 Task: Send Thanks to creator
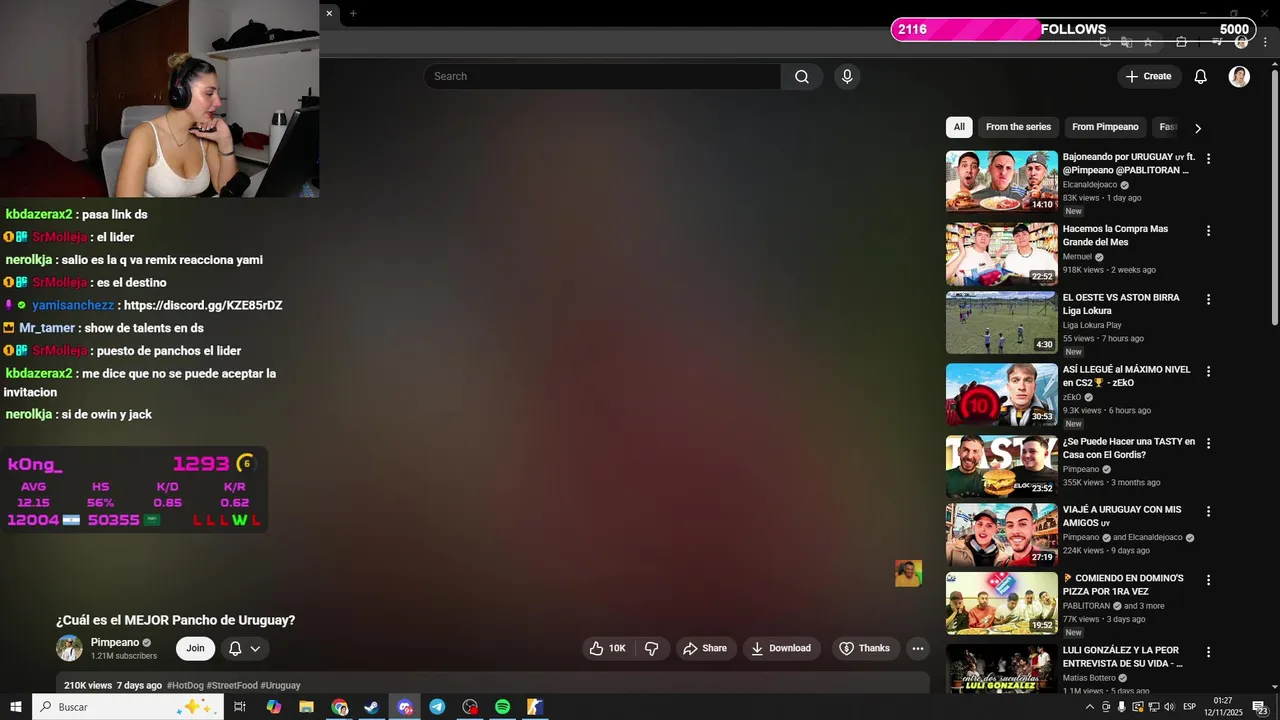point(865,649)
